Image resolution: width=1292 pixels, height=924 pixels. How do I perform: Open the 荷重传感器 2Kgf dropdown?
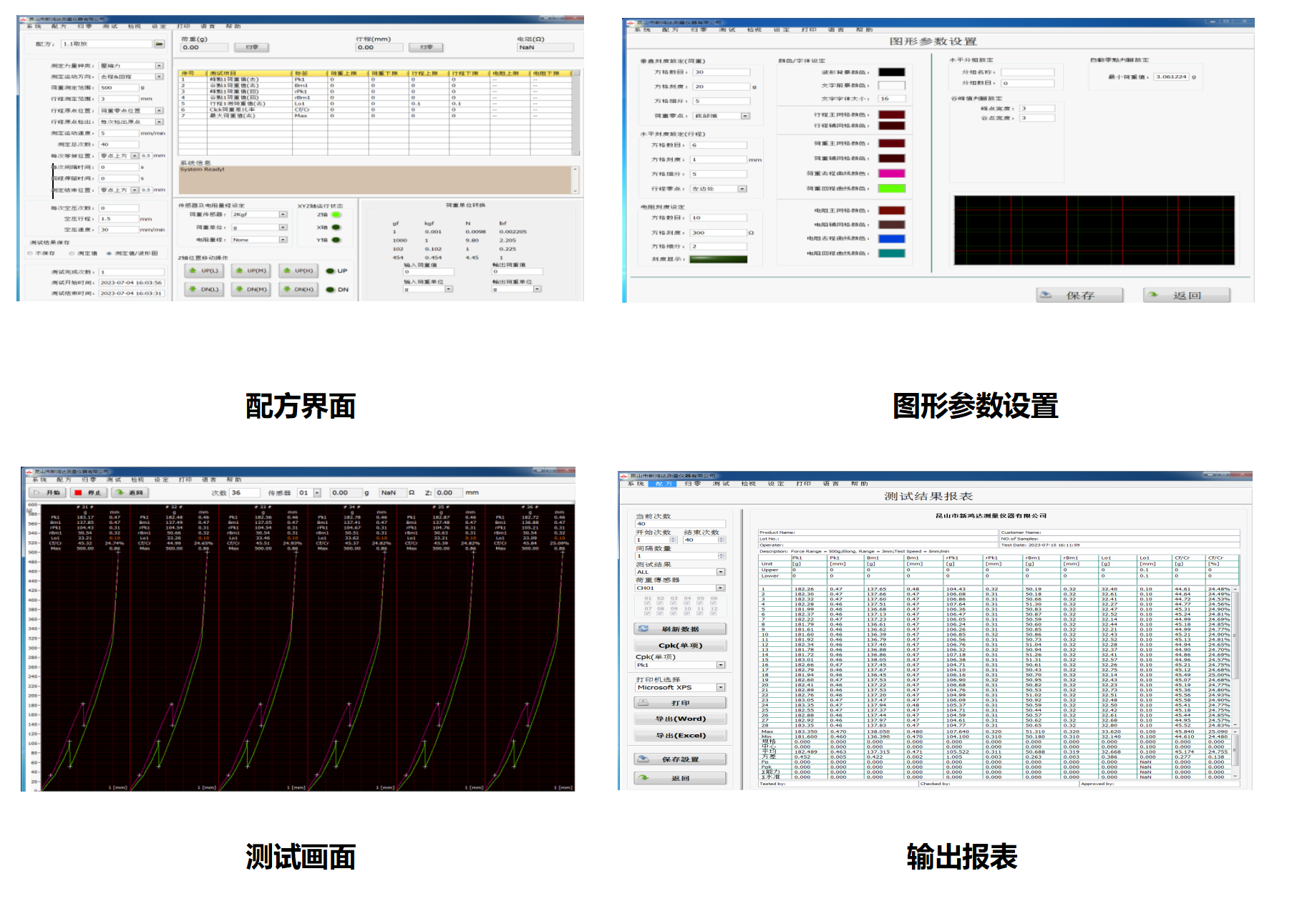point(283,214)
